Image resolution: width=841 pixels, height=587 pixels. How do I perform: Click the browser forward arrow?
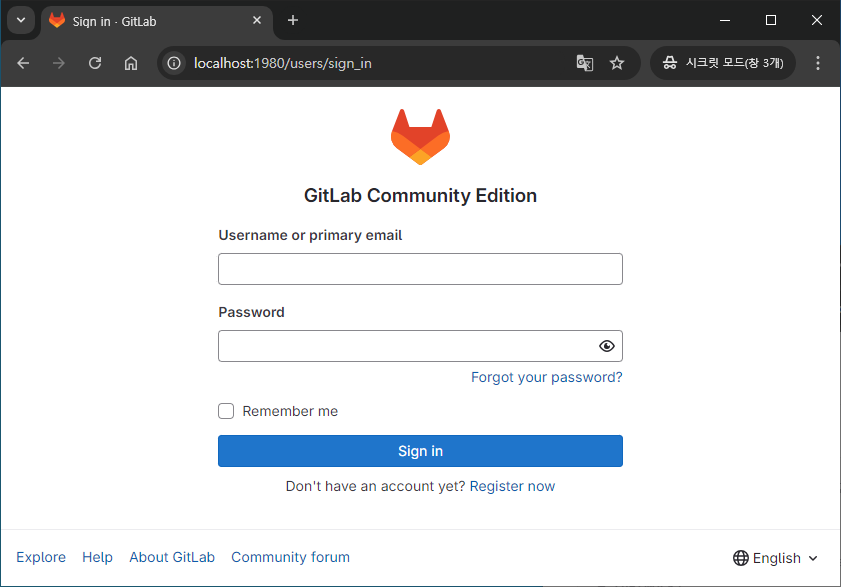[58, 63]
